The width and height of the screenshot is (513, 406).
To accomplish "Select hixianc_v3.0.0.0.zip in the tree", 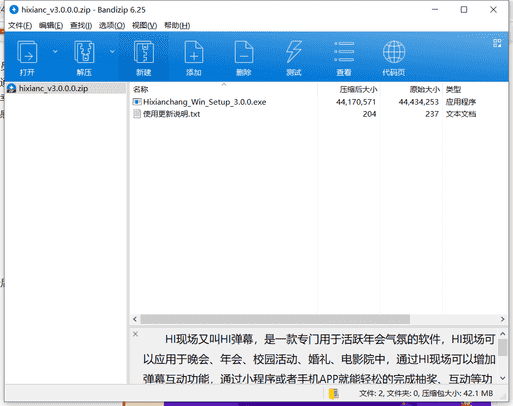I will click(x=53, y=88).
